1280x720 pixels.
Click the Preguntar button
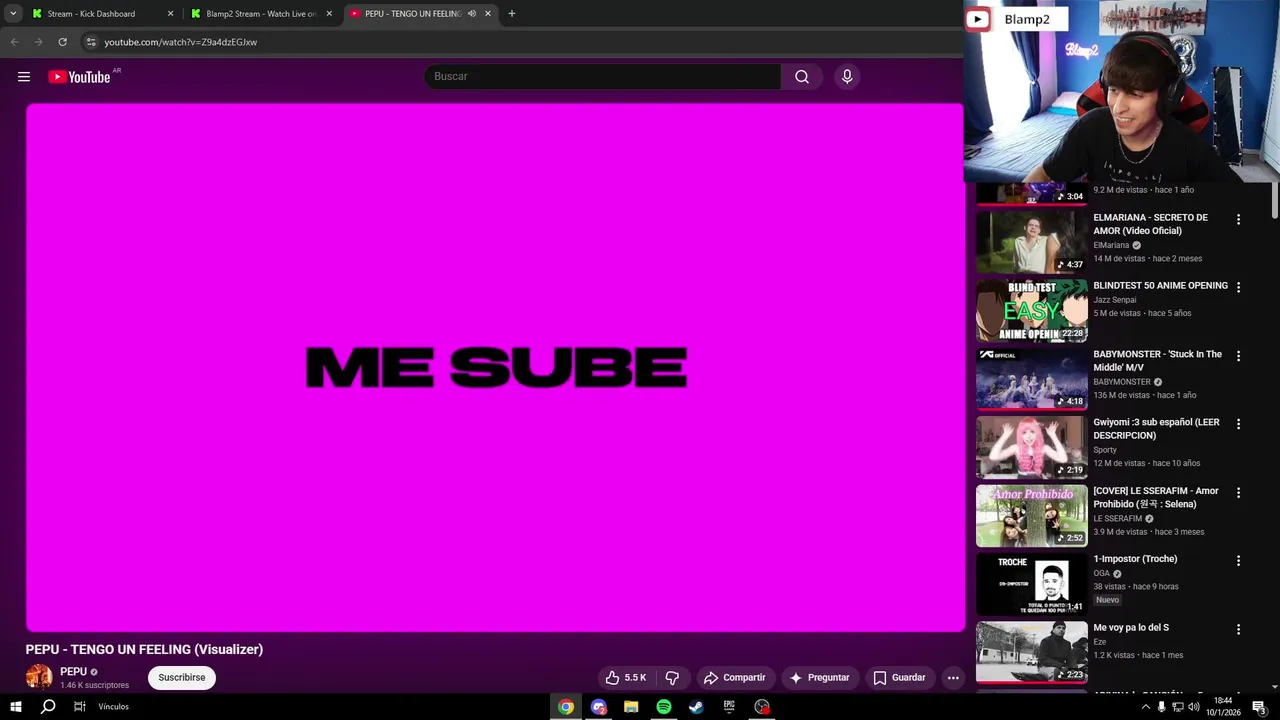pos(819,677)
